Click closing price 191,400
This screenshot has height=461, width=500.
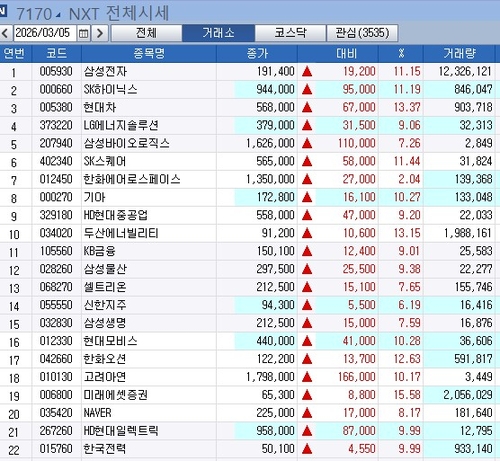click(276, 71)
